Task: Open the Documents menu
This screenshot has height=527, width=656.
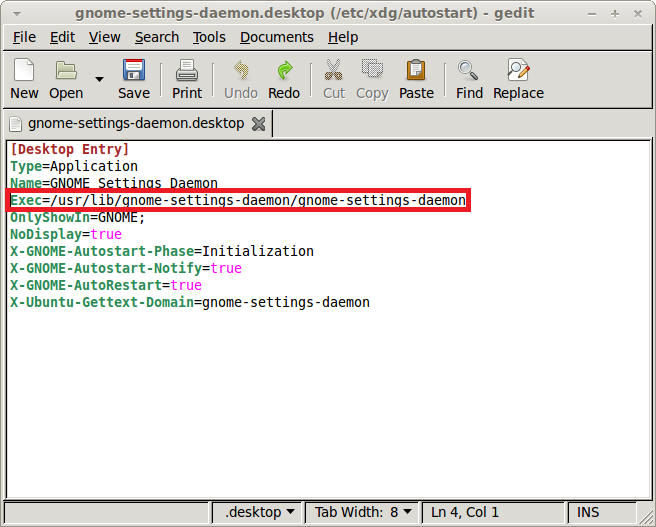Action: [277, 37]
